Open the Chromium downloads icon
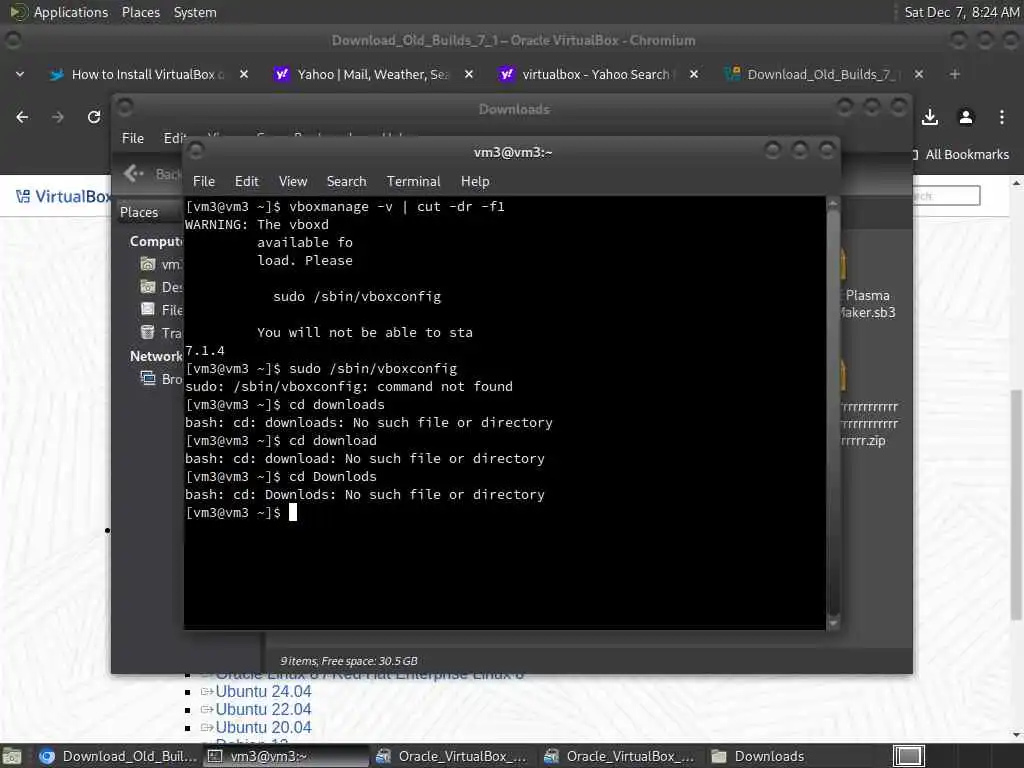 [929, 117]
